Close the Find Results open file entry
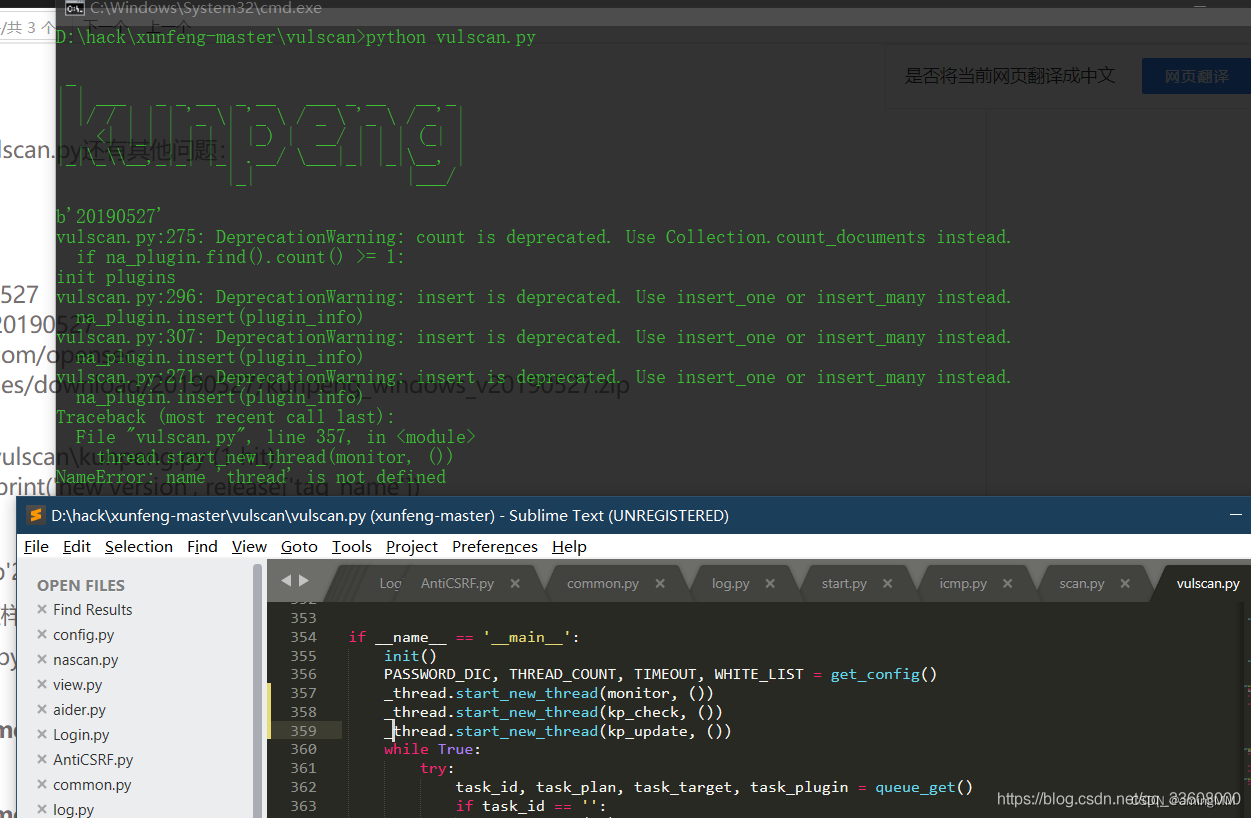 [x=42, y=610]
